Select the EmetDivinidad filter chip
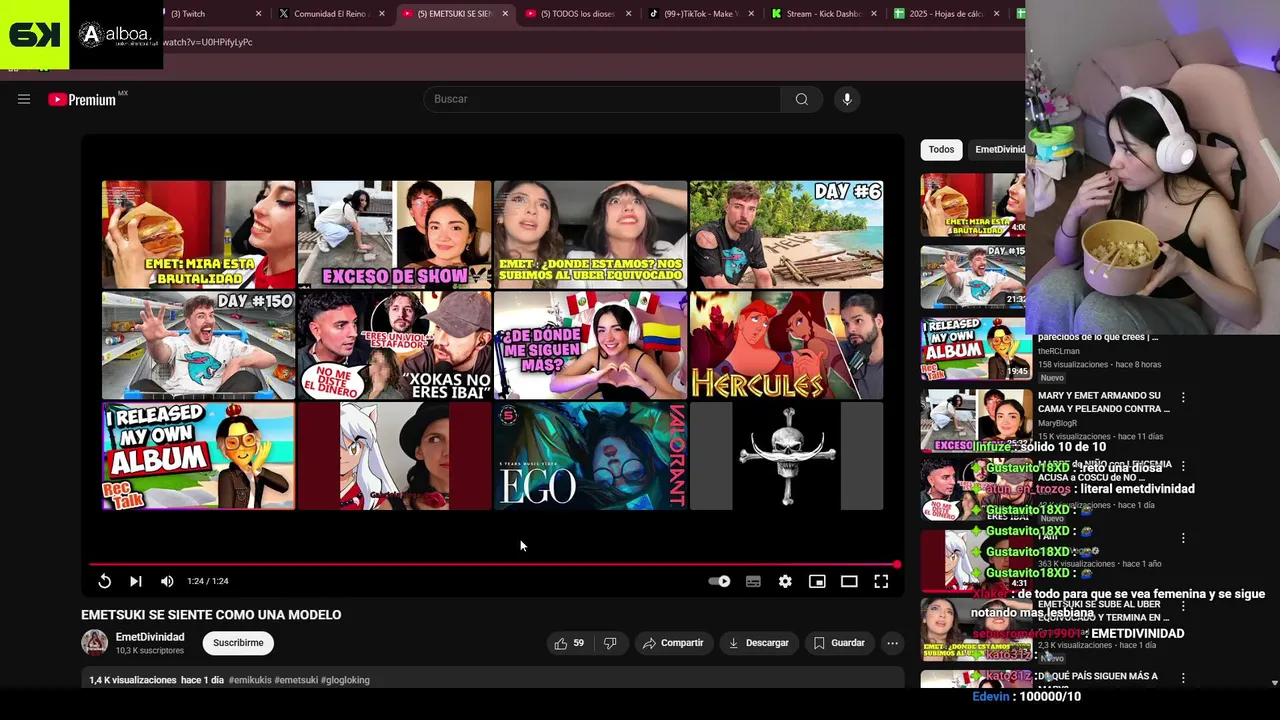 tap(998, 149)
